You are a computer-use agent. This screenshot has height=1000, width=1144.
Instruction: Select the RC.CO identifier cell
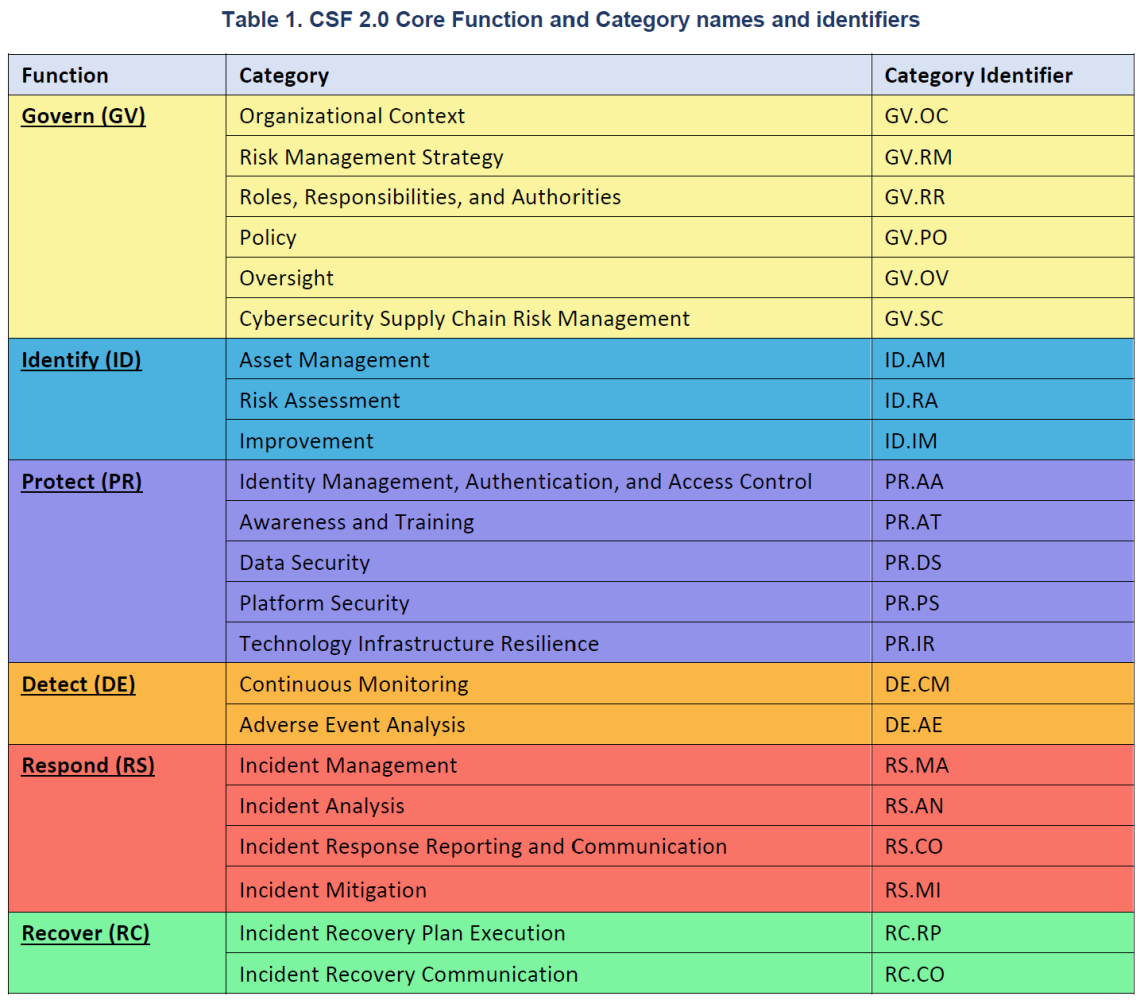tap(1002, 974)
